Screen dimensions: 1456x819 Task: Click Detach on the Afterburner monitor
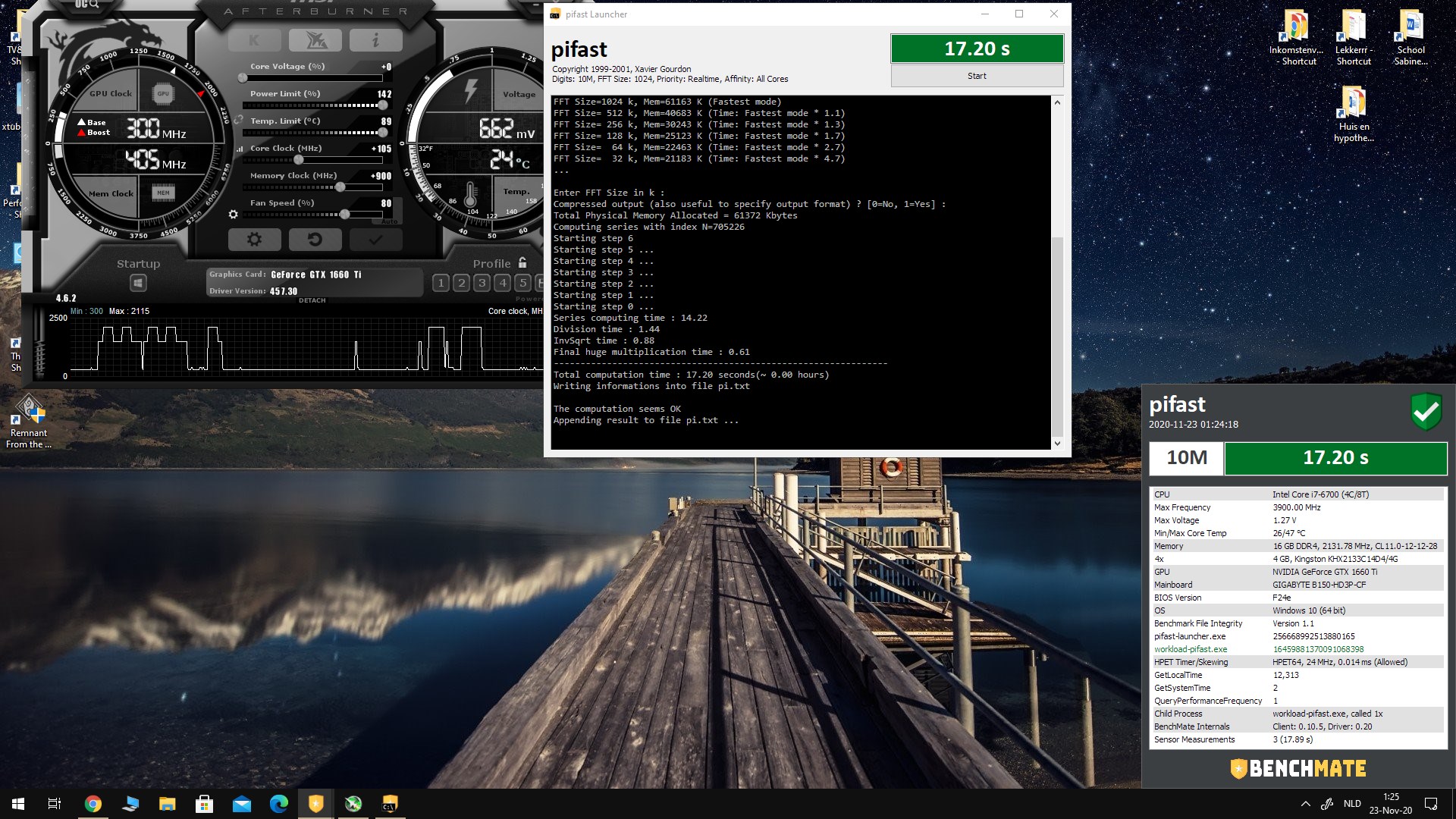[x=312, y=300]
